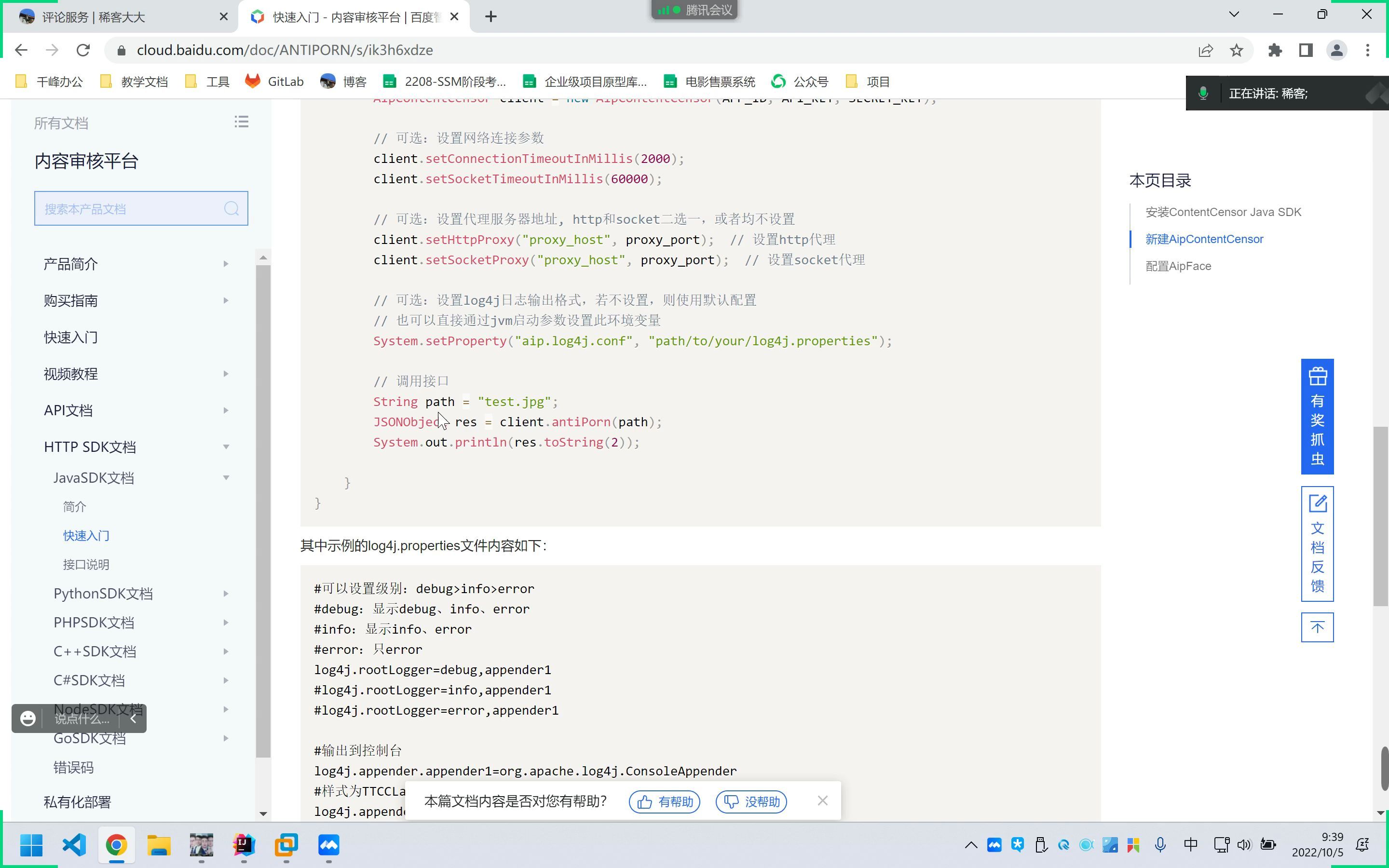Toggle document list menu icon
This screenshot has height=868, width=1389.
(x=241, y=122)
